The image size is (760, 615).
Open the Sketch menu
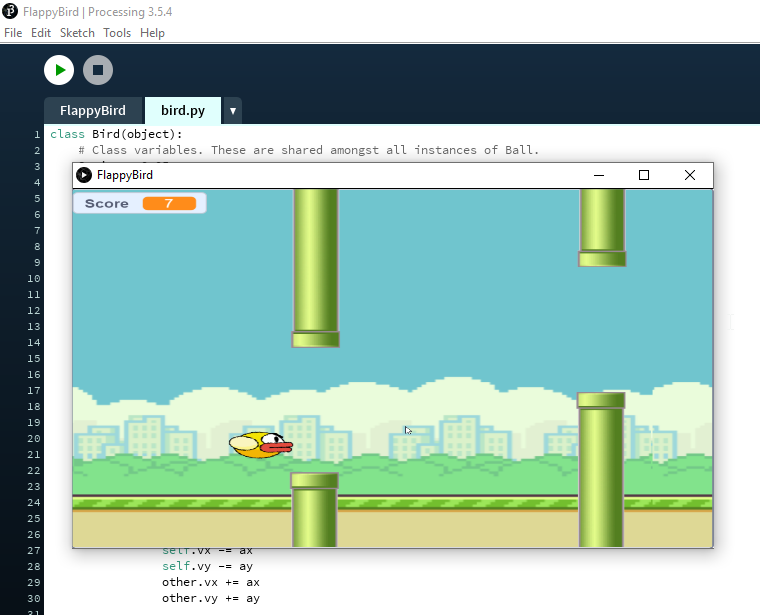click(77, 33)
